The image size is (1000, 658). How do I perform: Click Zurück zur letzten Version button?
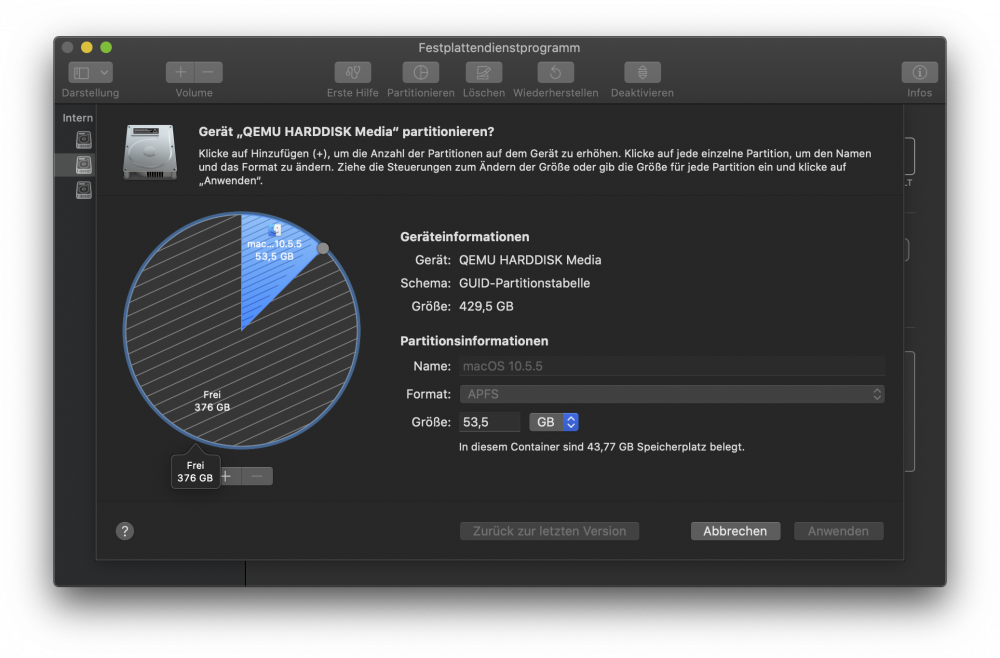coord(549,531)
